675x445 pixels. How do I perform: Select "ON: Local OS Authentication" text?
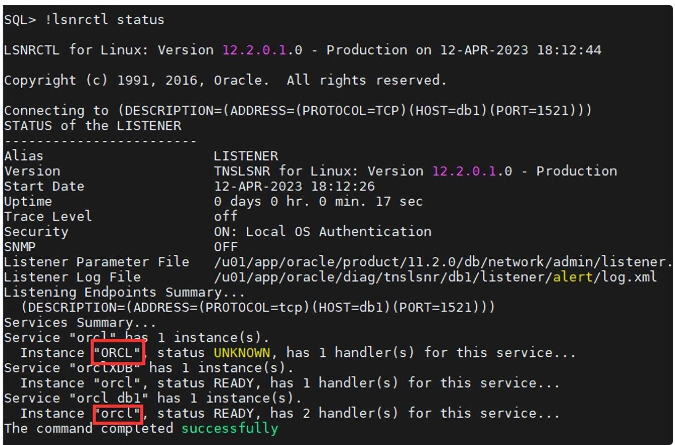(323, 232)
